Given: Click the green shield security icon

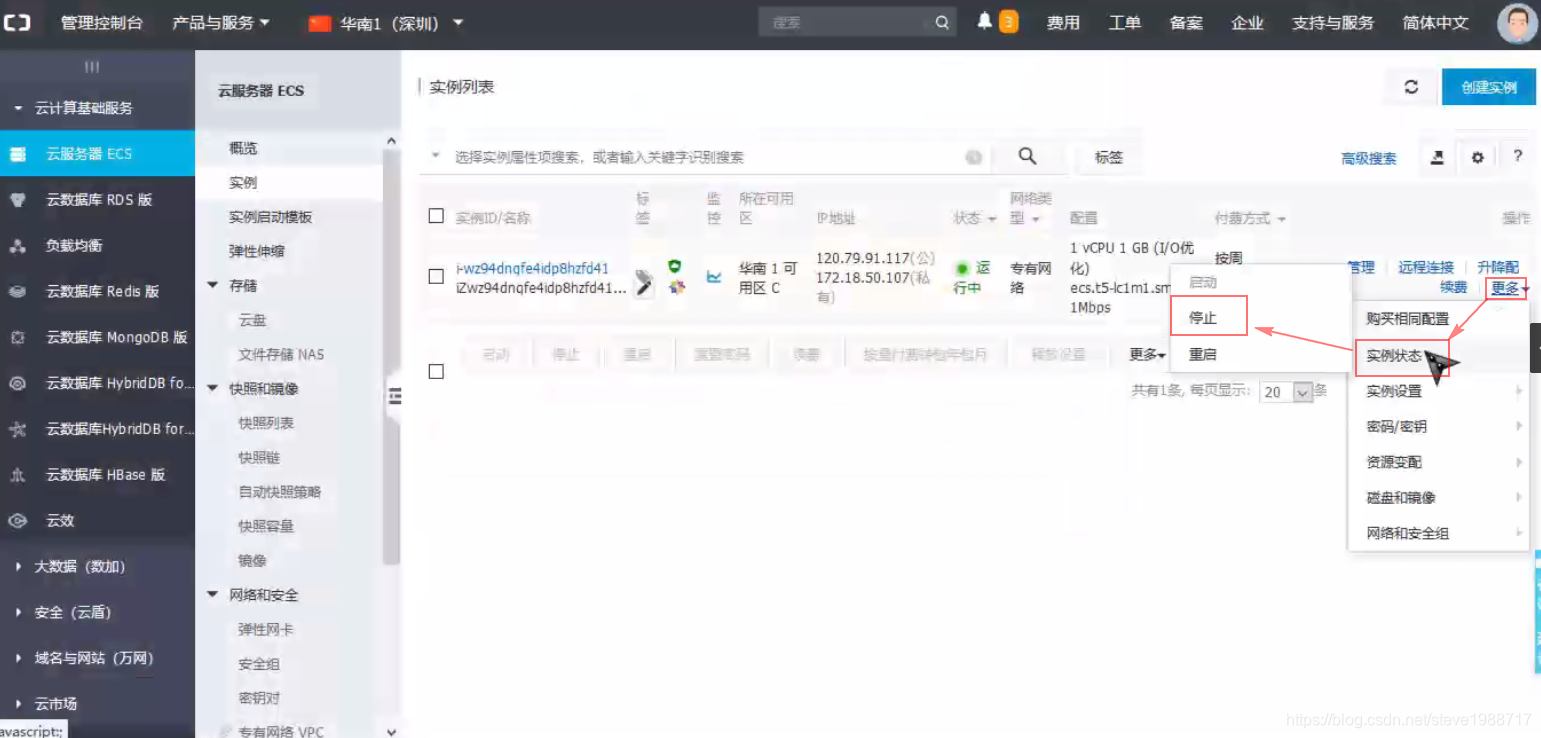Looking at the screenshot, I should (675, 267).
